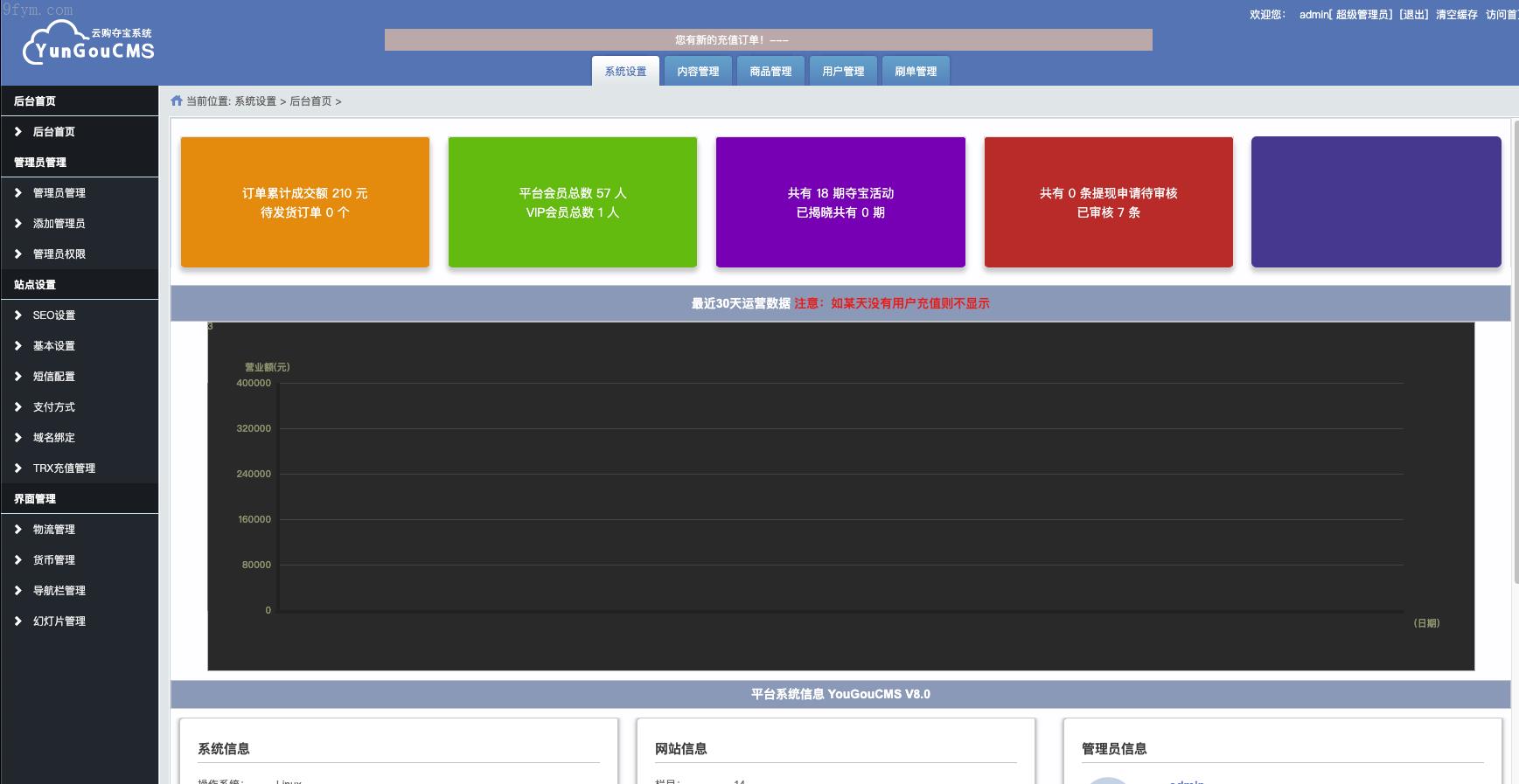Click the YunGouCMS cloud logo
This screenshot has height=784, width=1519.
click(x=88, y=45)
